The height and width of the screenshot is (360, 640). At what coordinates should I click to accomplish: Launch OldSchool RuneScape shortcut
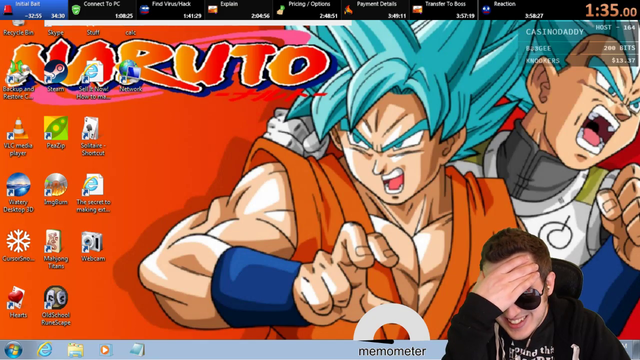[x=56, y=306]
